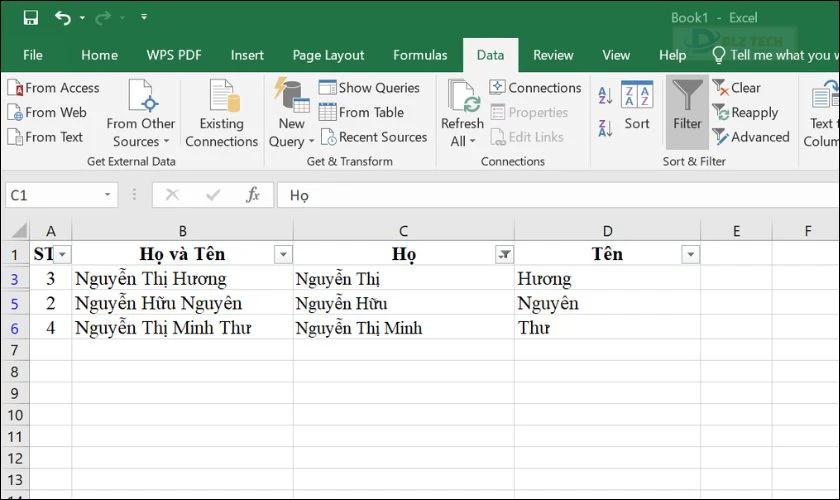Select column B header
This screenshot has height=500, width=840.
pos(183,231)
